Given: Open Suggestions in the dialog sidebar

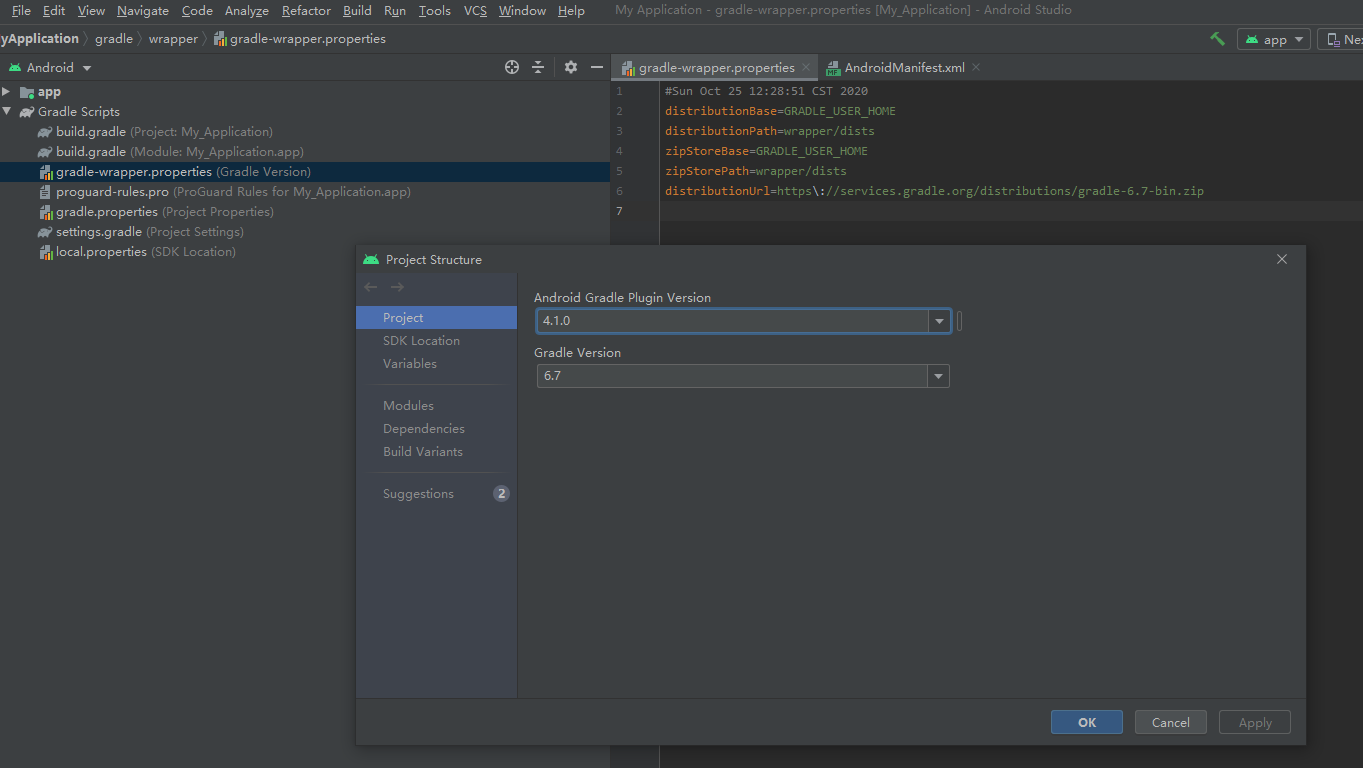Looking at the screenshot, I should coord(436,493).
